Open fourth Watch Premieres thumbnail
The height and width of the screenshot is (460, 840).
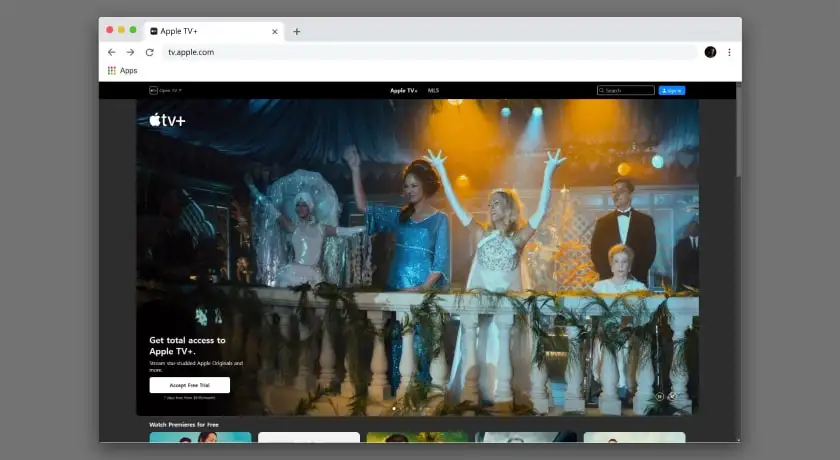tap(526, 437)
